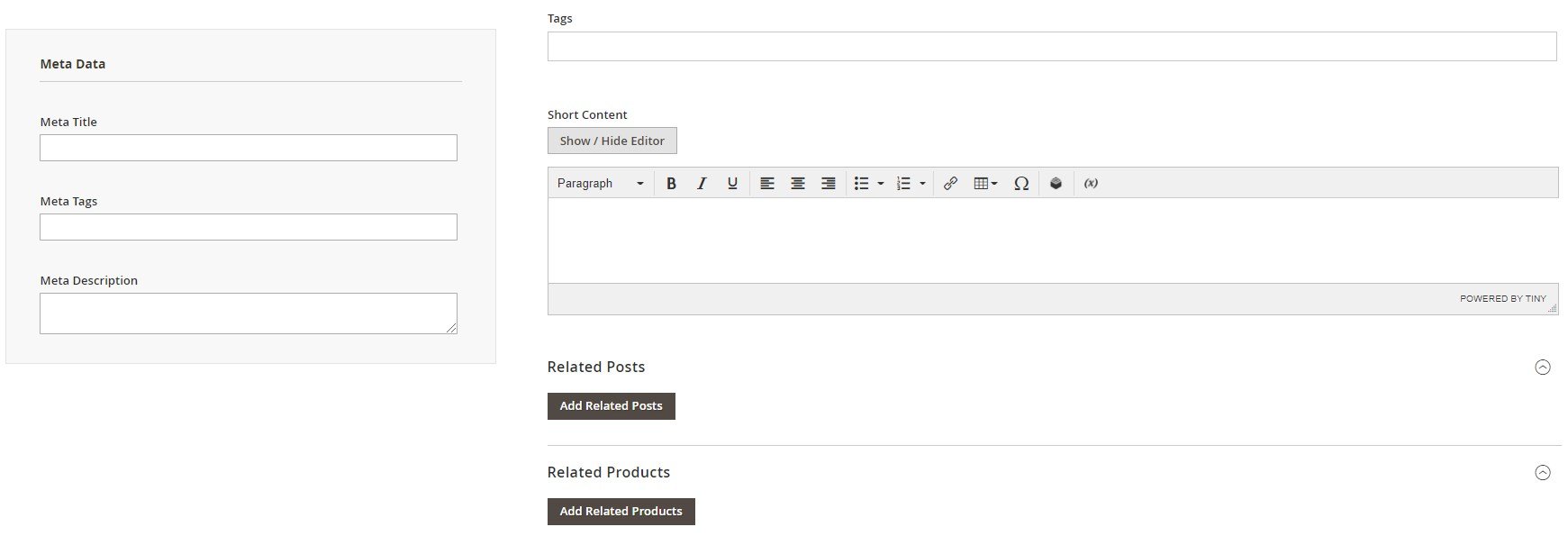Click Show / Hide Editor button
This screenshot has width=1568, height=536.
tap(612, 141)
